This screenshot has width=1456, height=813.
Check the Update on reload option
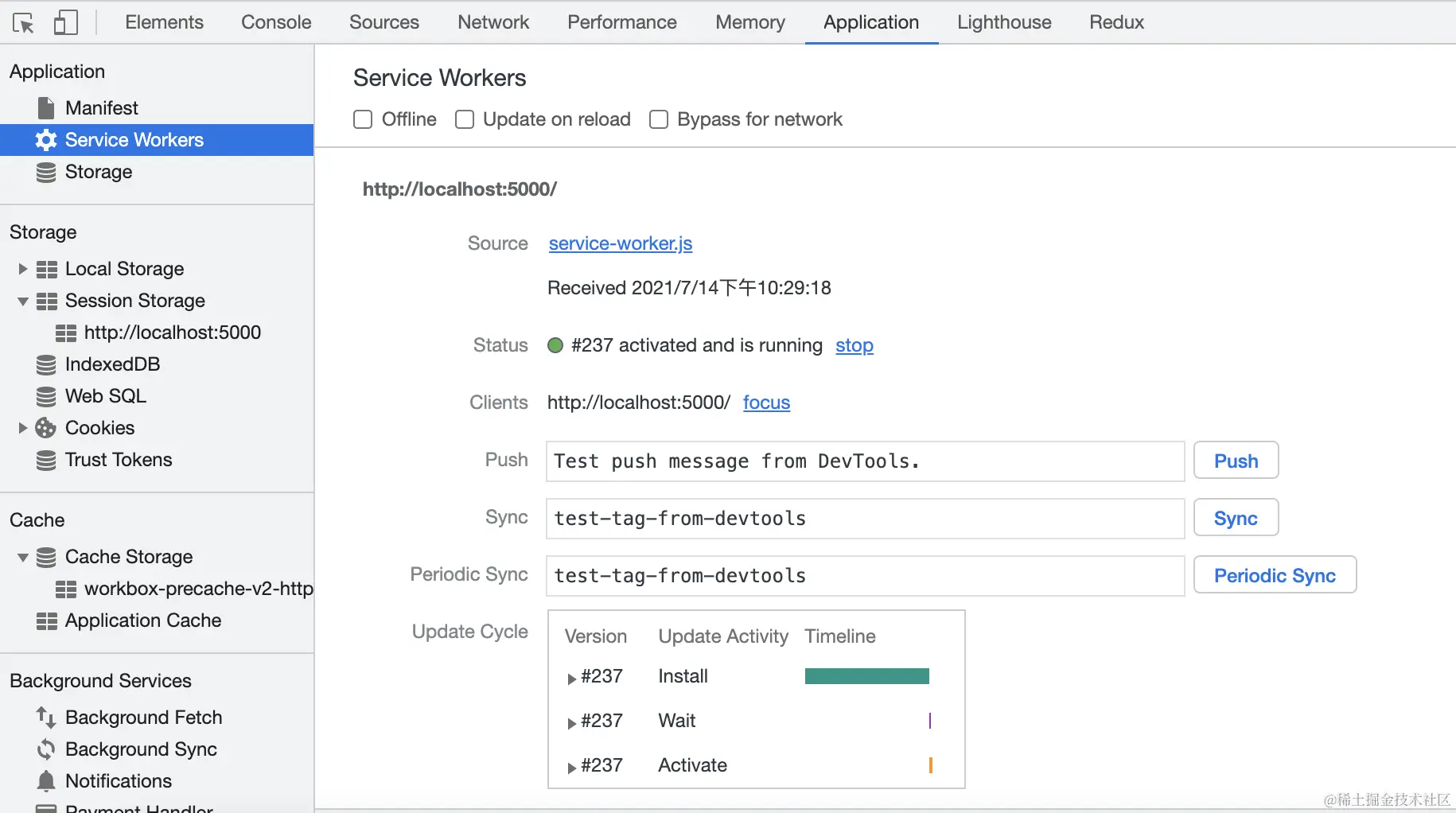tap(465, 119)
